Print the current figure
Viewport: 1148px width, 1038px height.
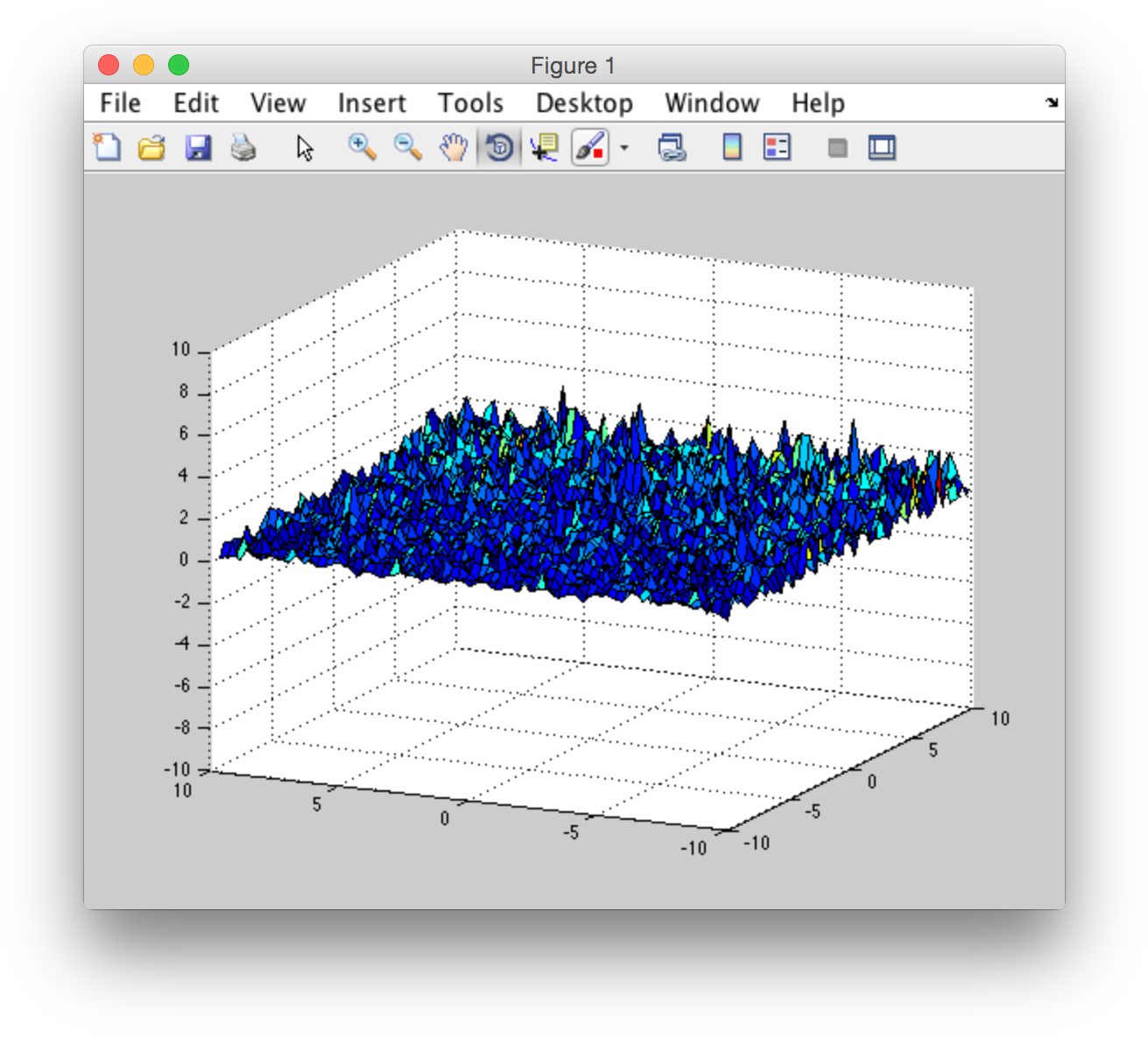243,147
